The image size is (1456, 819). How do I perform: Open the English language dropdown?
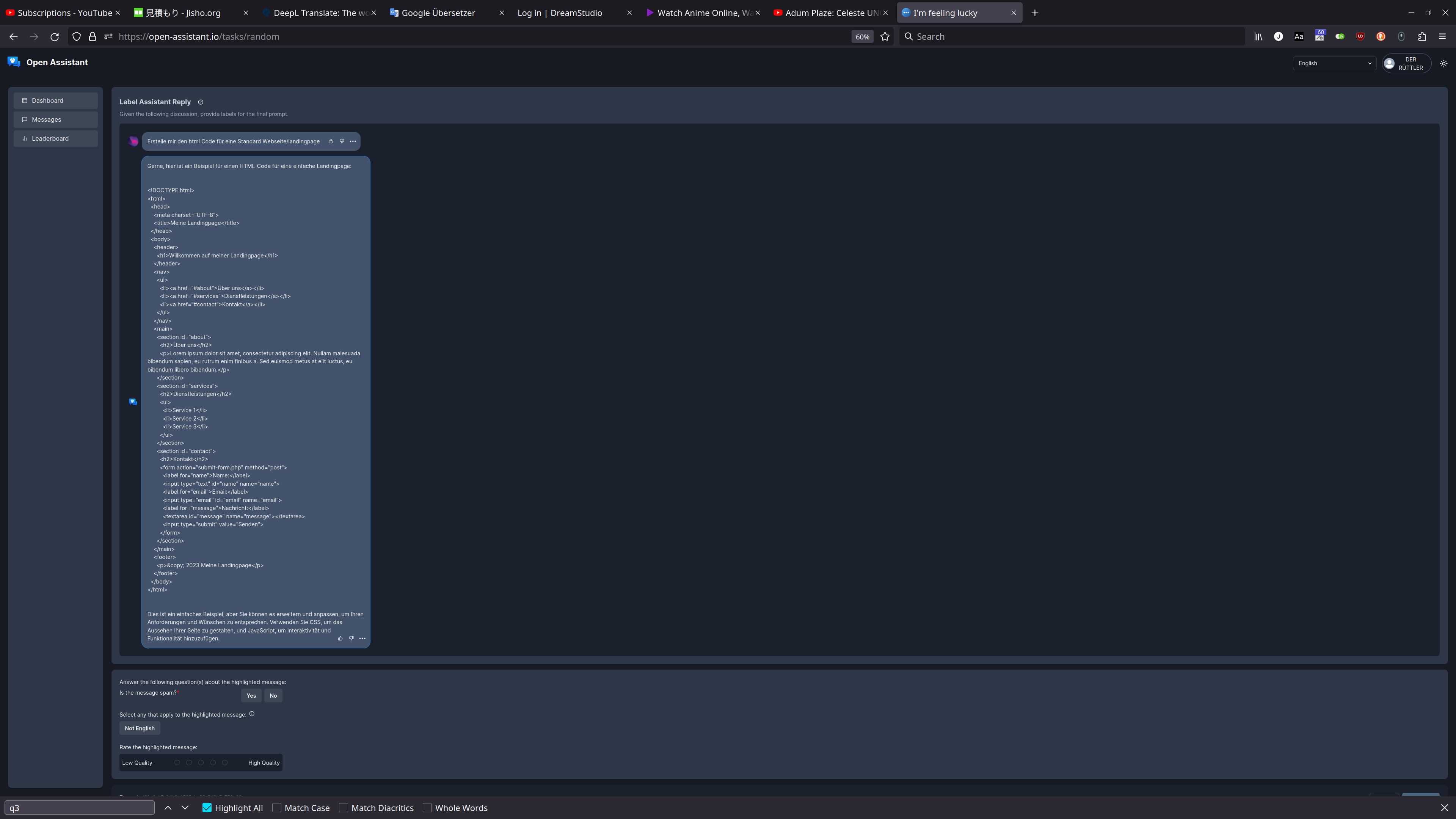click(1334, 63)
